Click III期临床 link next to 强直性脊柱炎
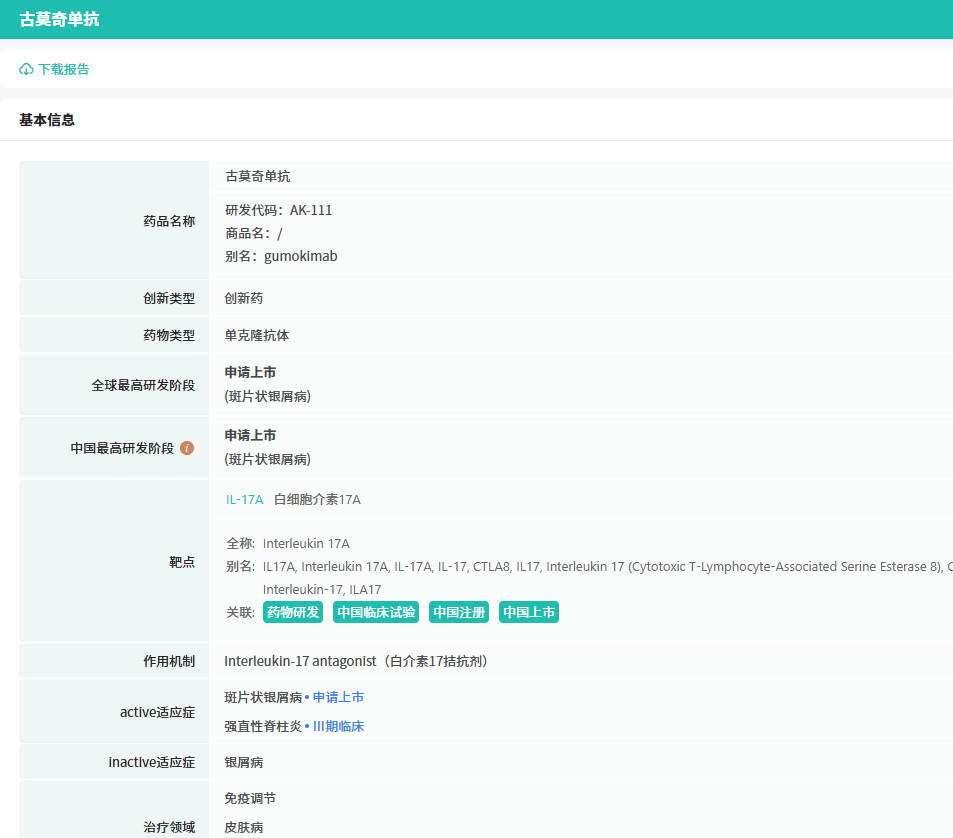The height and width of the screenshot is (838, 953). click(338, 726)
